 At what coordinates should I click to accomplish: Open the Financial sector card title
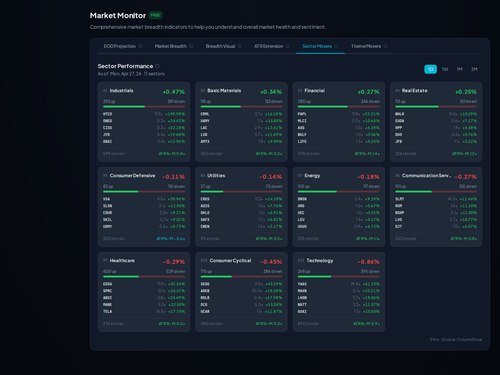pyautogui.click(x=314, y=91)
